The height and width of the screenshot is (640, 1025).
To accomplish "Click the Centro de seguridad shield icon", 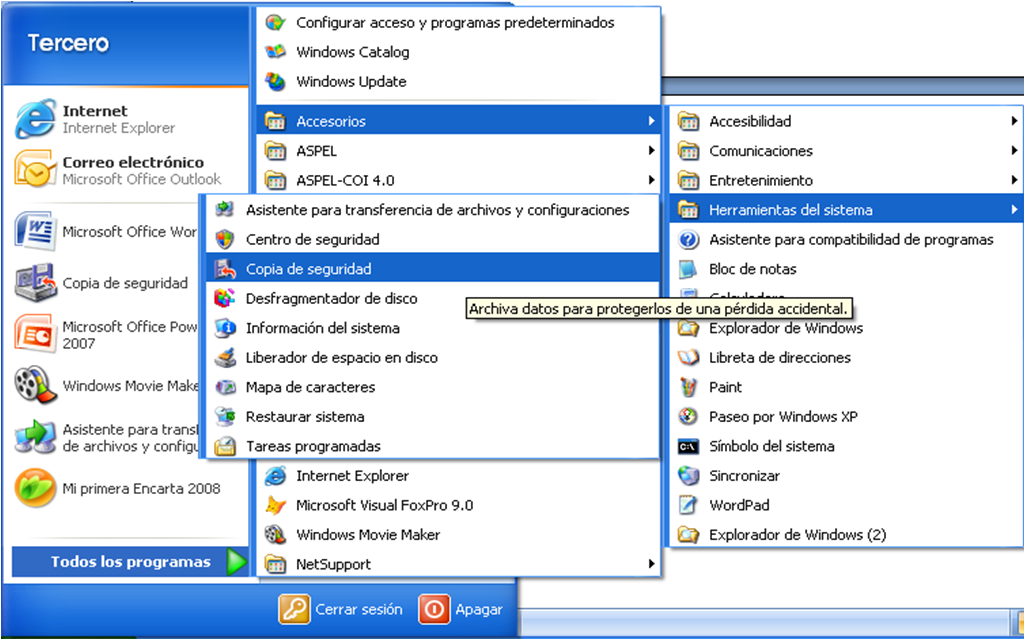I will (225, 239).
